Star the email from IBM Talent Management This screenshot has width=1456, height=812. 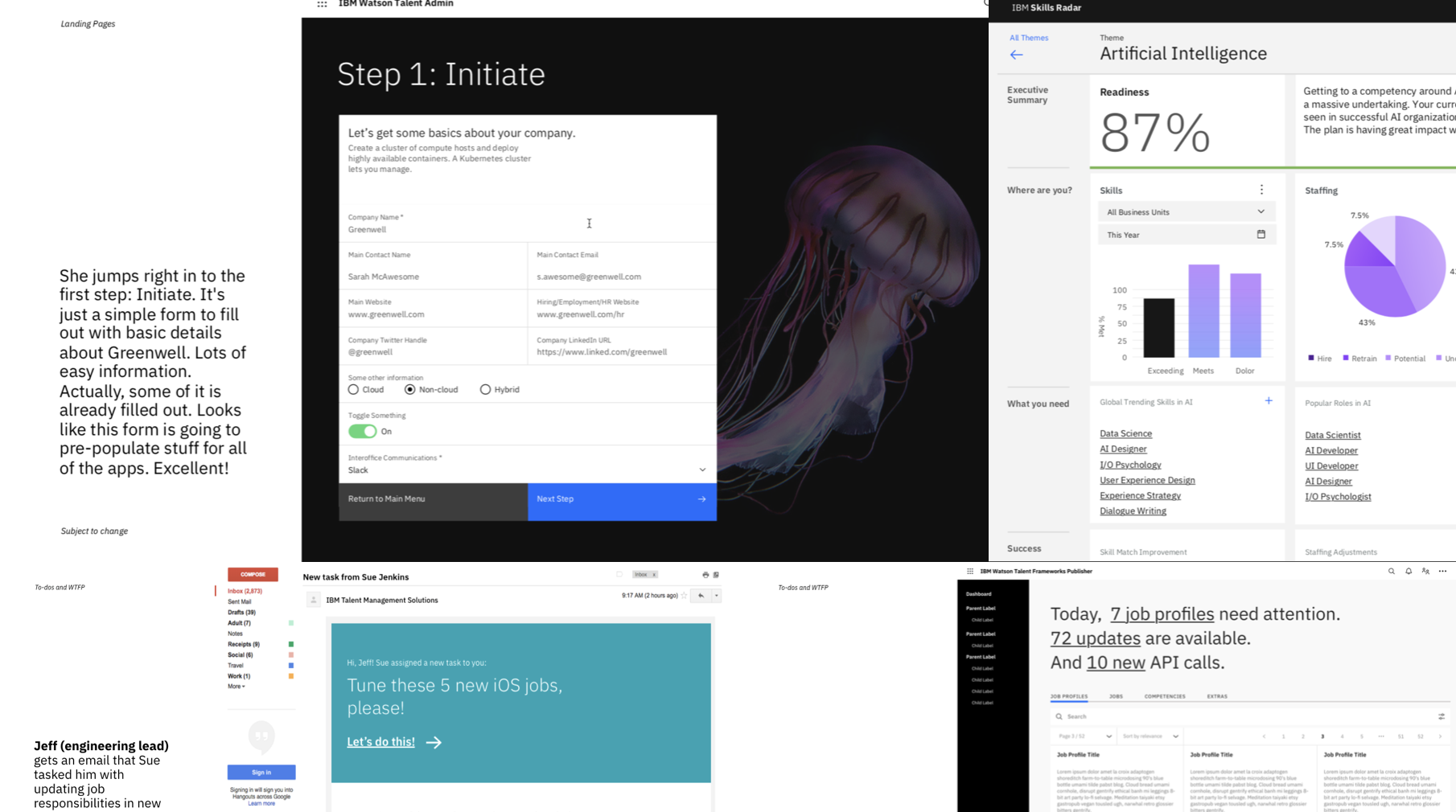click(x=685, y=596)
